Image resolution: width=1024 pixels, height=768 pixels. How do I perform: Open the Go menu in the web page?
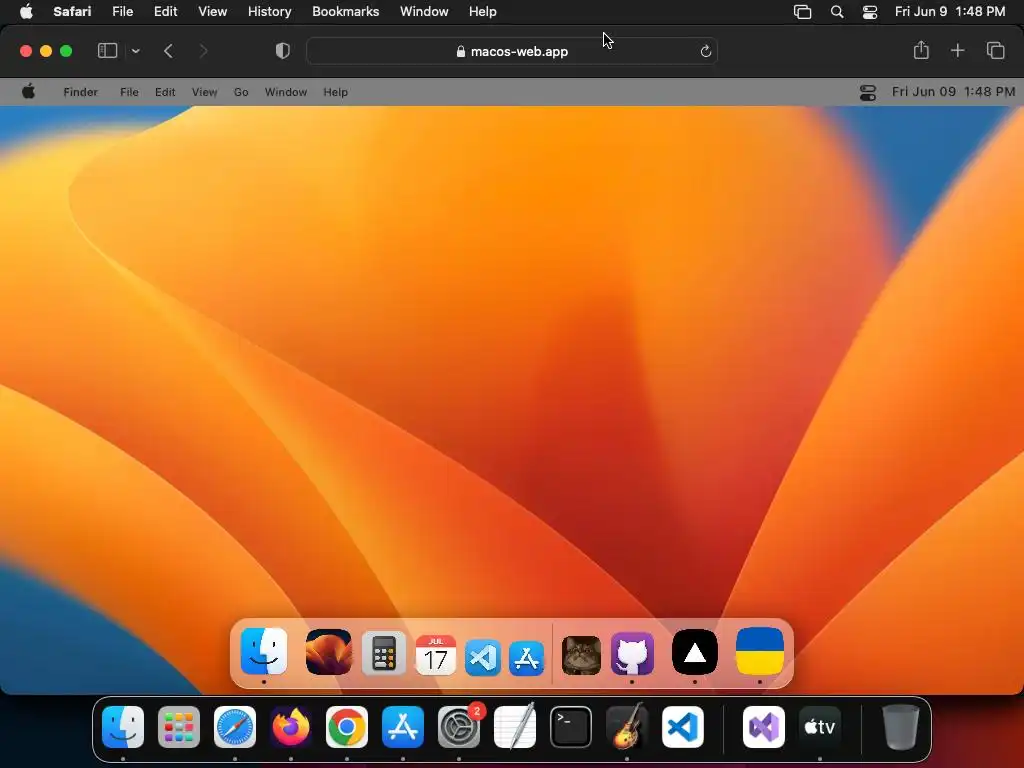[x=241, y=92]
